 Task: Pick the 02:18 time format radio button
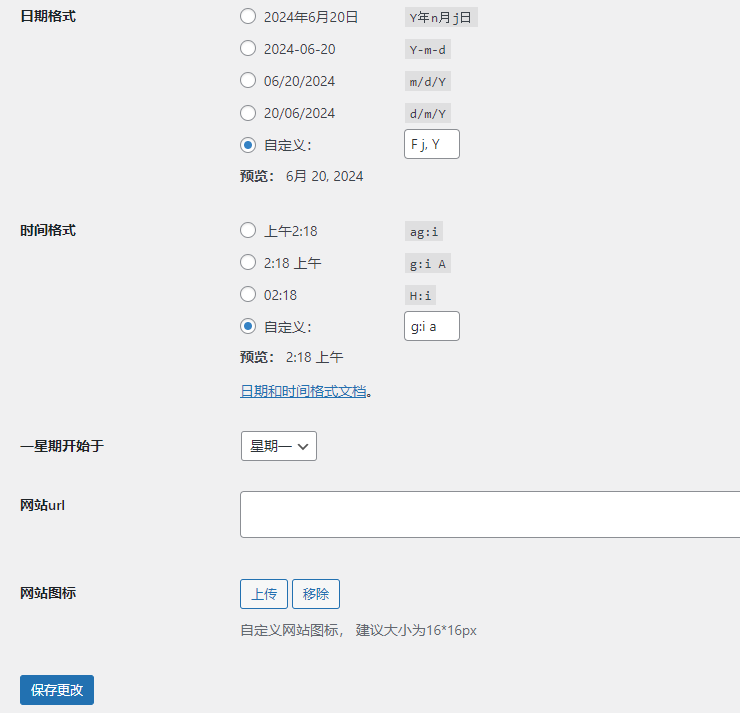248,295
